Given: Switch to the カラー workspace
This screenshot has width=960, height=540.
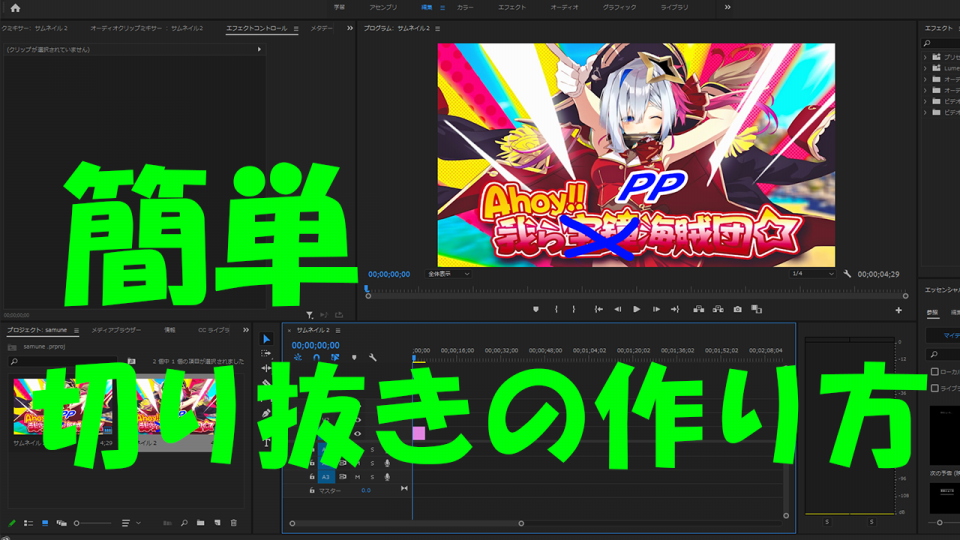Looking at the screenshot, I should click(x=465, y=8).
